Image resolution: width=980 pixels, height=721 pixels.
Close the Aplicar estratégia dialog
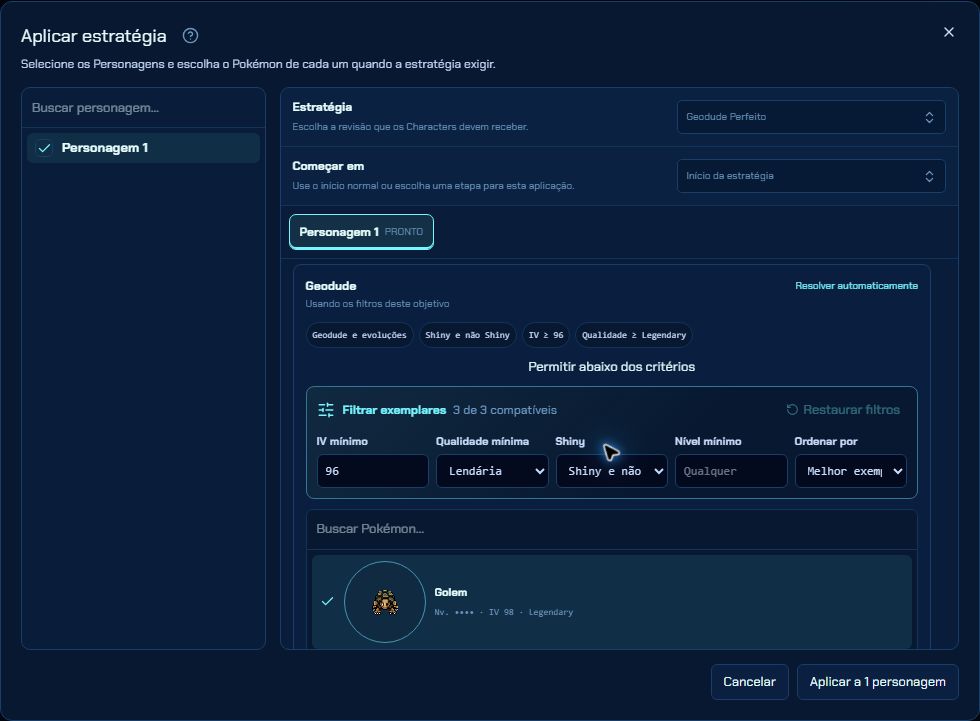[x=948, y=32]
